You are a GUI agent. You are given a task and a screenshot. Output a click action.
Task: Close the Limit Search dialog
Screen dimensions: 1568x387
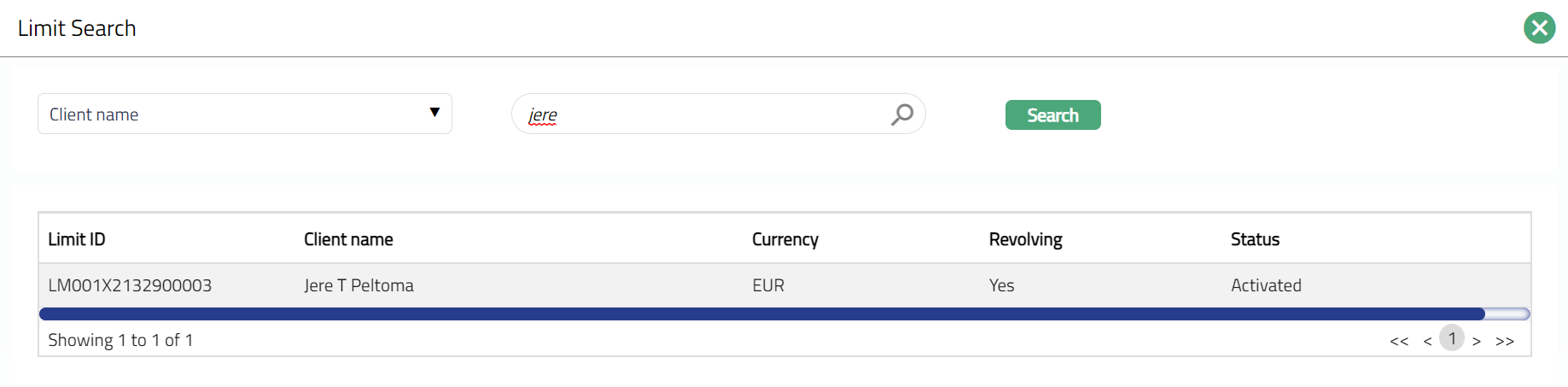click(1539, 28)
